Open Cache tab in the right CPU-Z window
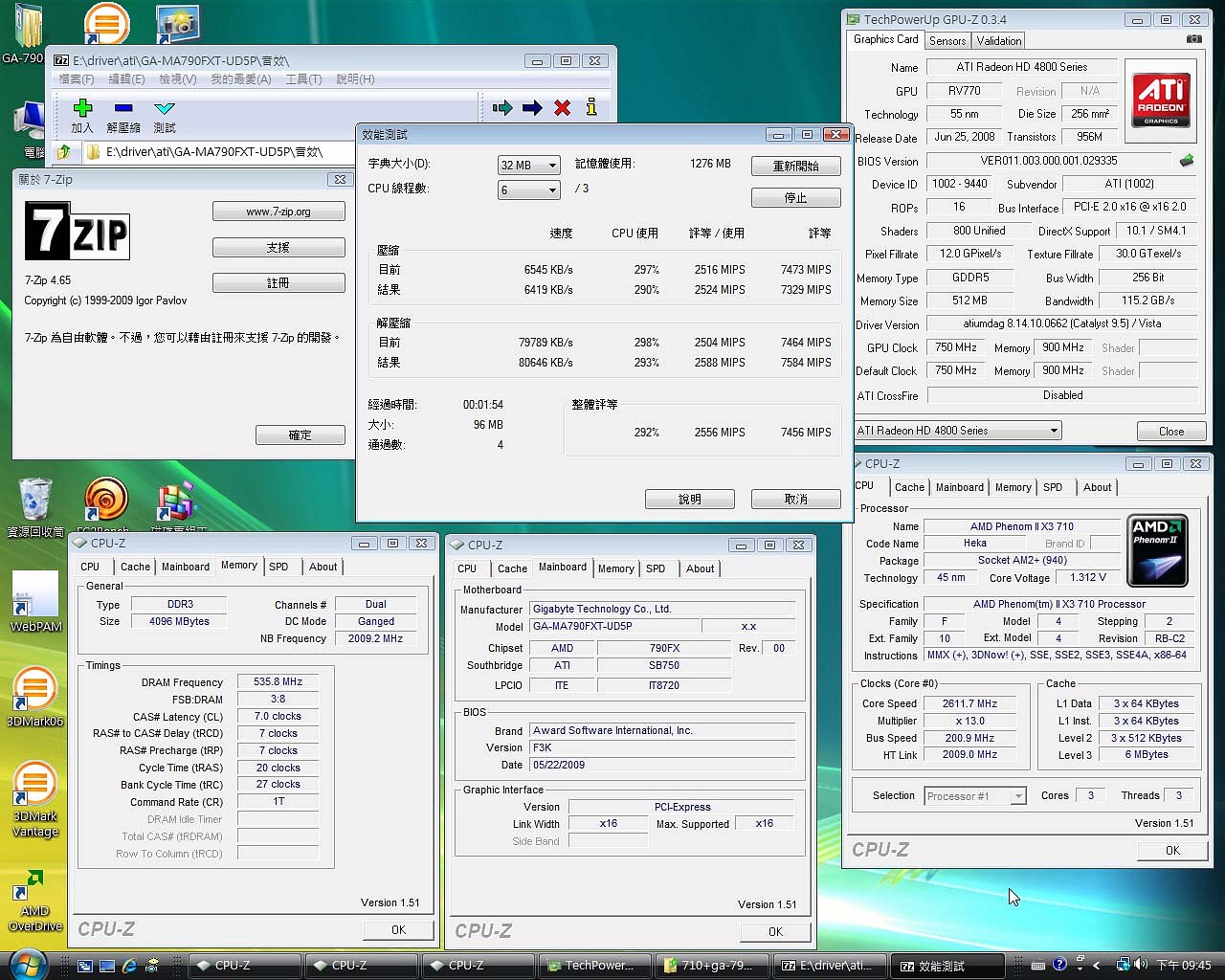Viewport: 1225px width, 980px height. pos(909,487)
